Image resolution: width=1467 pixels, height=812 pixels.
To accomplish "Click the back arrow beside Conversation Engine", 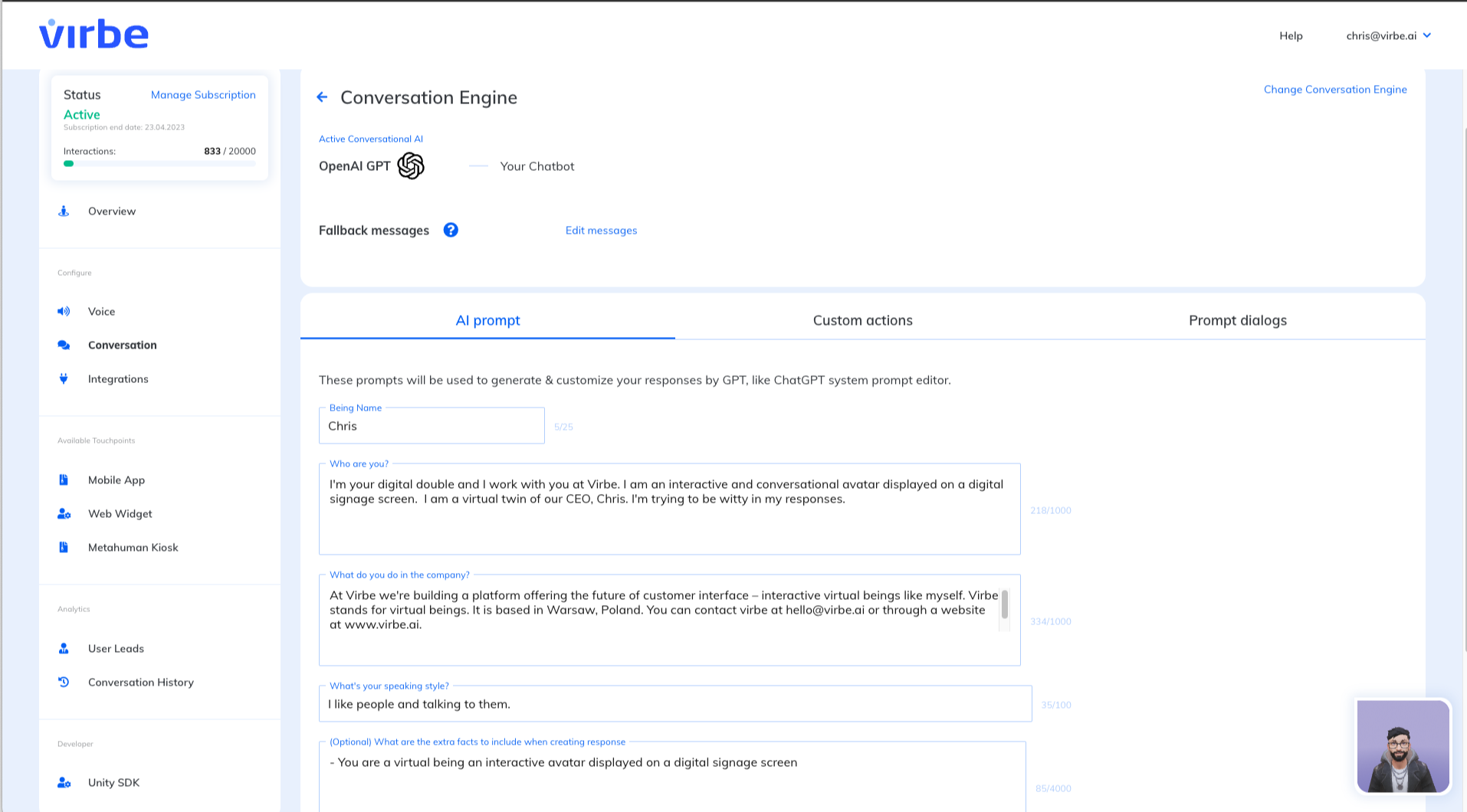I will point(322,97).
